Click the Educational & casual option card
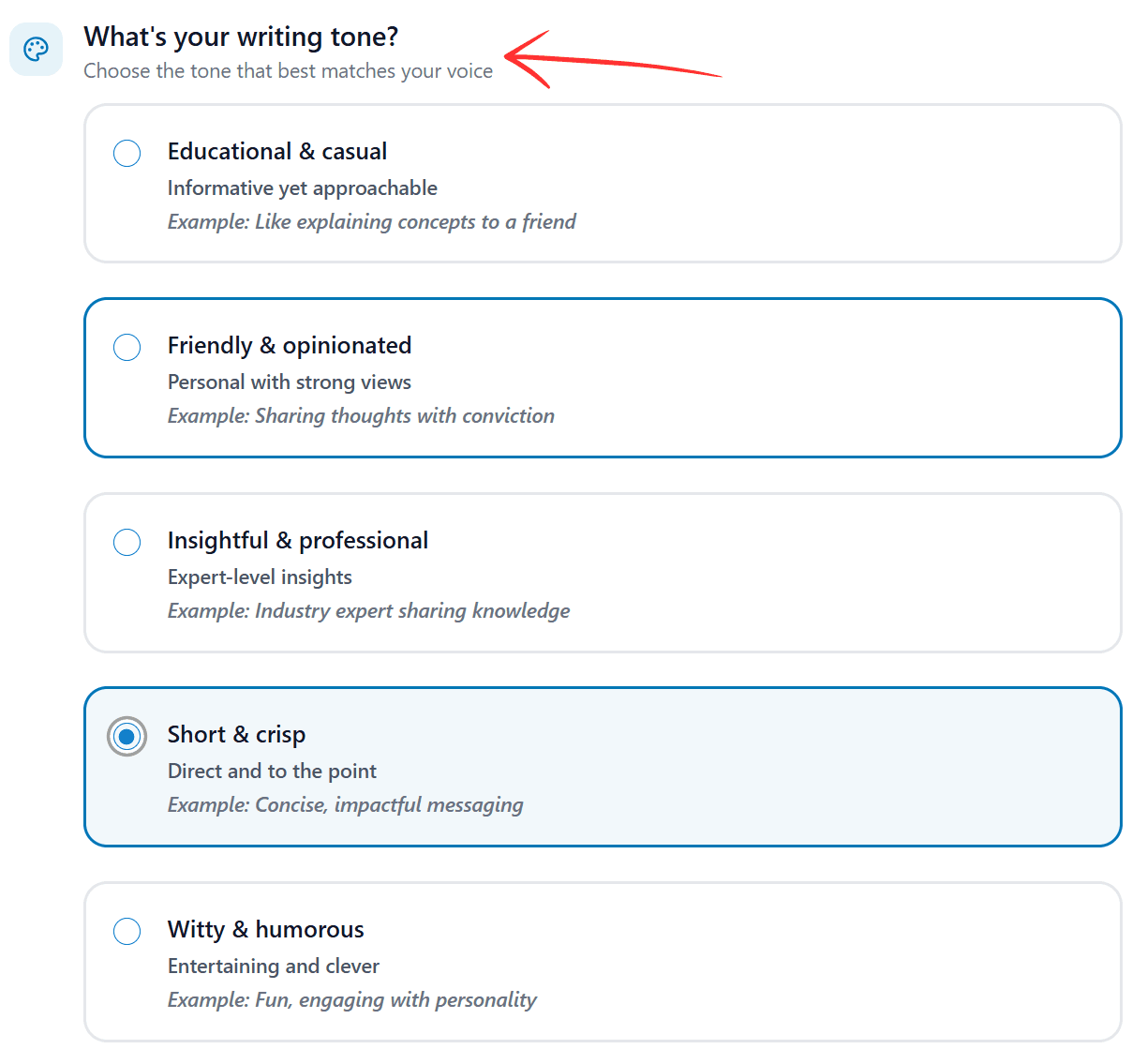 pyautogui.click(x=603, y=184)
